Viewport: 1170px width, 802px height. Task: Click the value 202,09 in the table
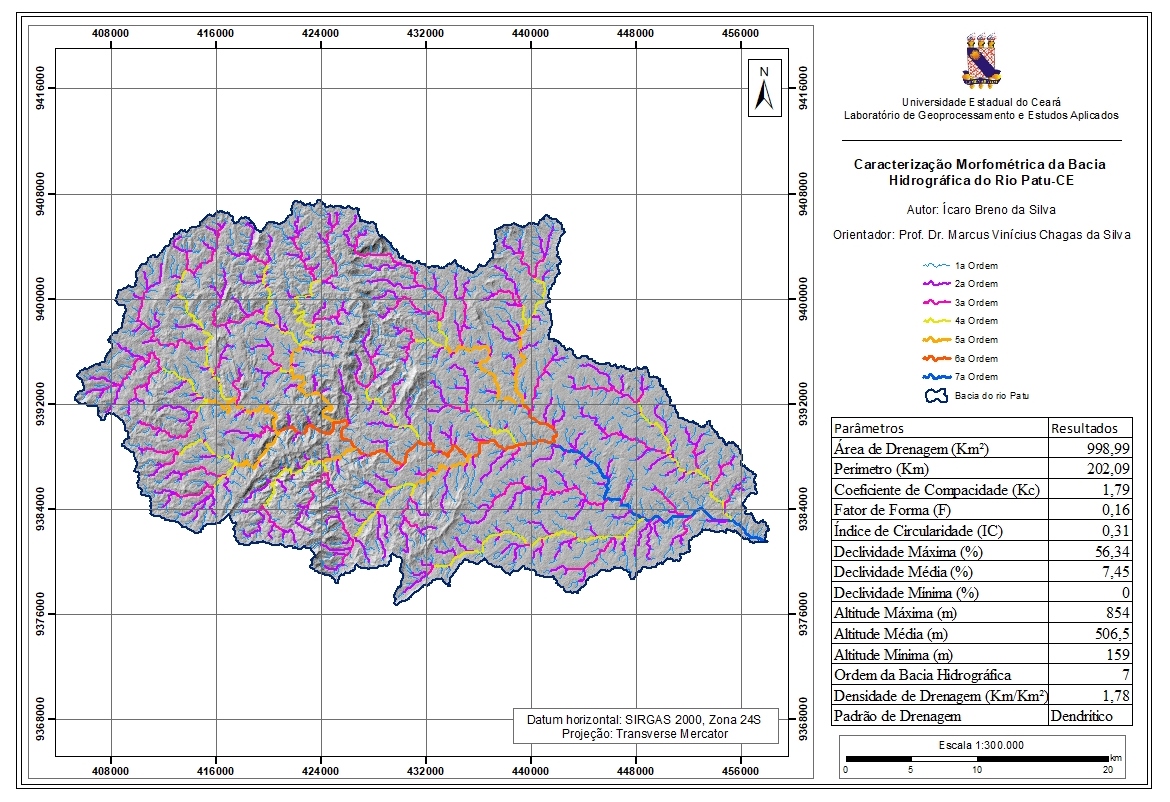1108,469
